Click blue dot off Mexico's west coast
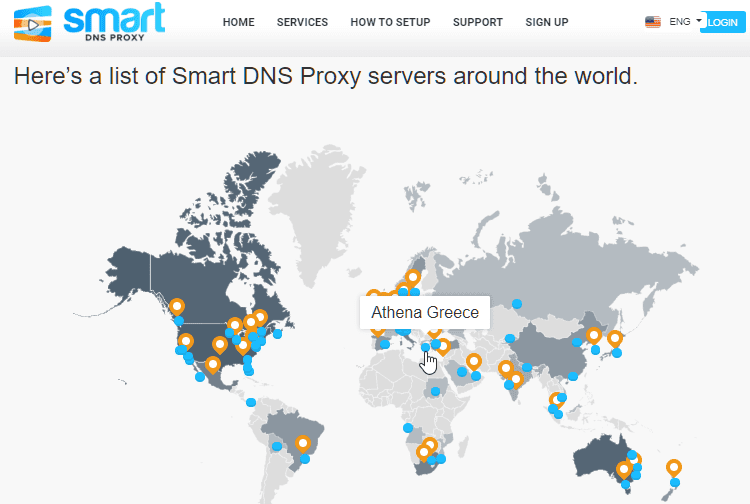Image resolution: width=750 pixels, height=504 pixels. (200, 377)
